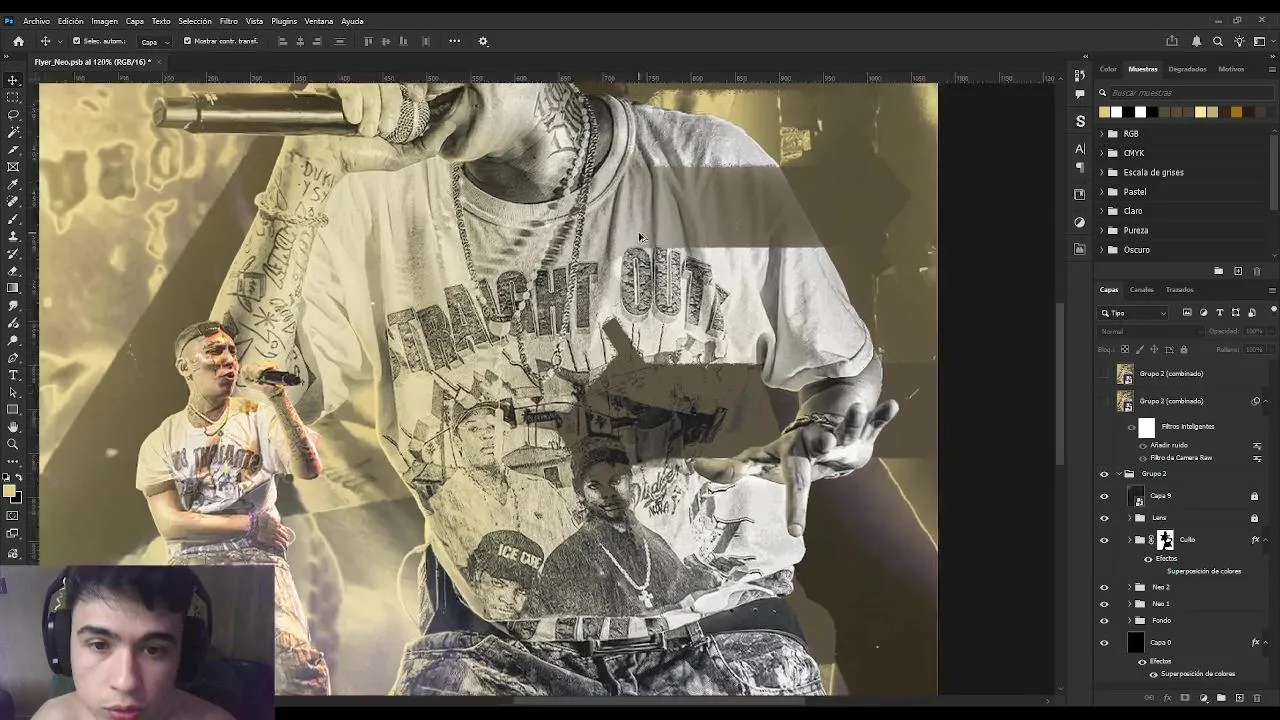
Task: Create a new group from Capas footer
Action: tap(1221, 698)
